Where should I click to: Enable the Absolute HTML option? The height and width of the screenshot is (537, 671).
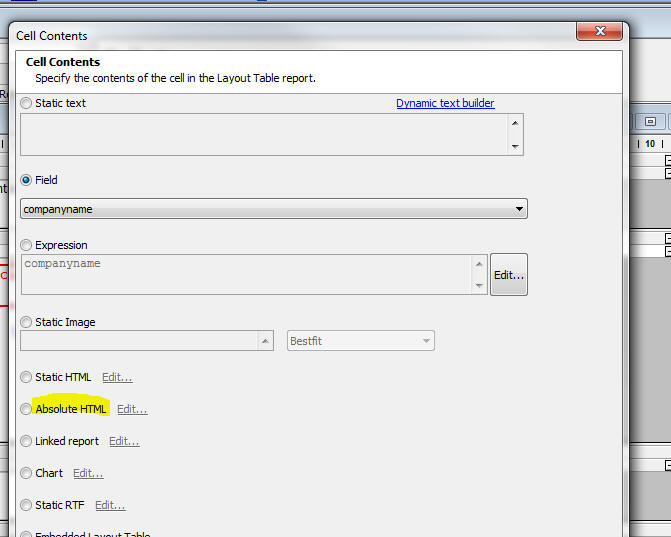(x=26, y=409)
